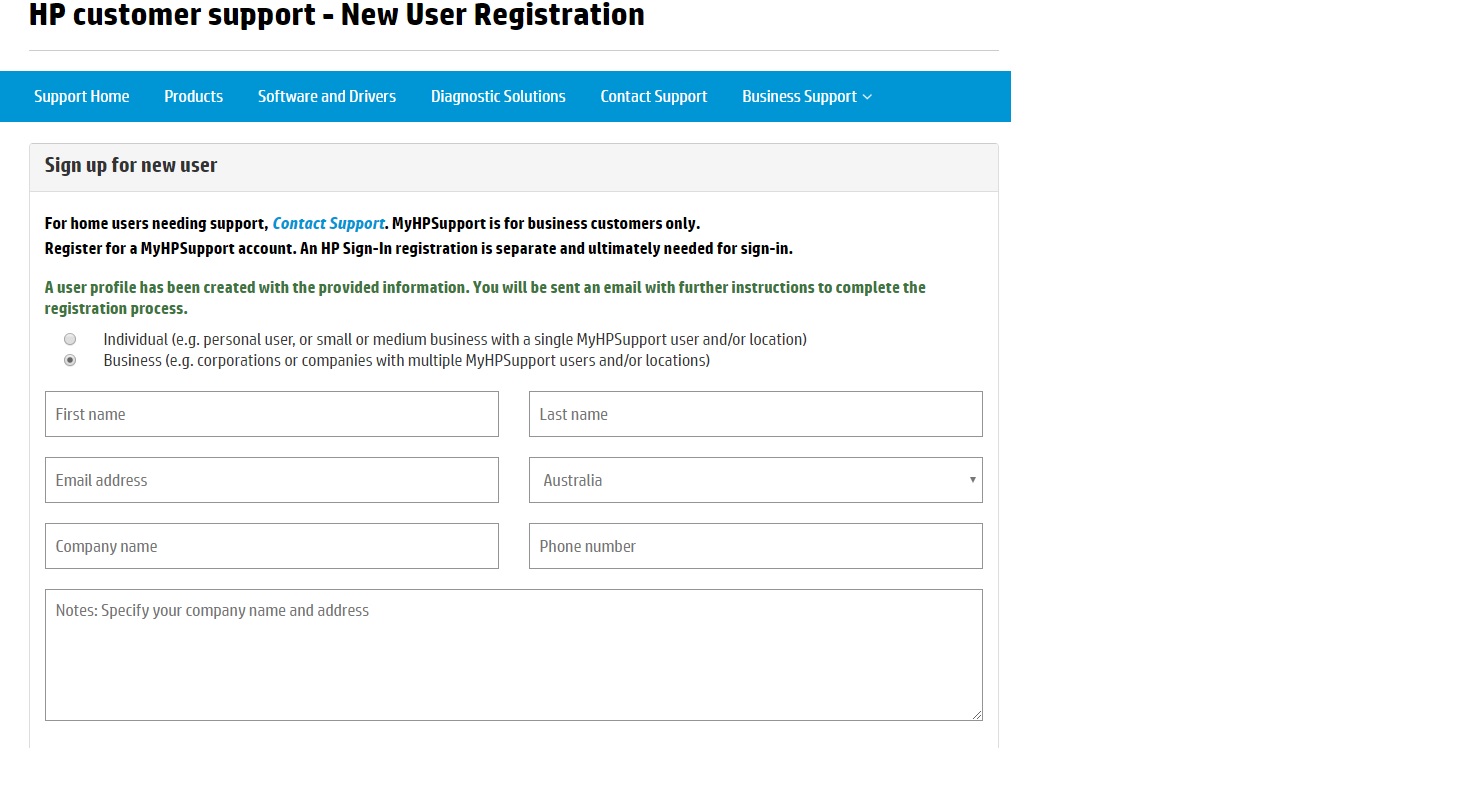The width and height of the screenshot is (1469, 788).
Task: Open Diagnostic Solutions from the blue navbar
Action: 498,96
